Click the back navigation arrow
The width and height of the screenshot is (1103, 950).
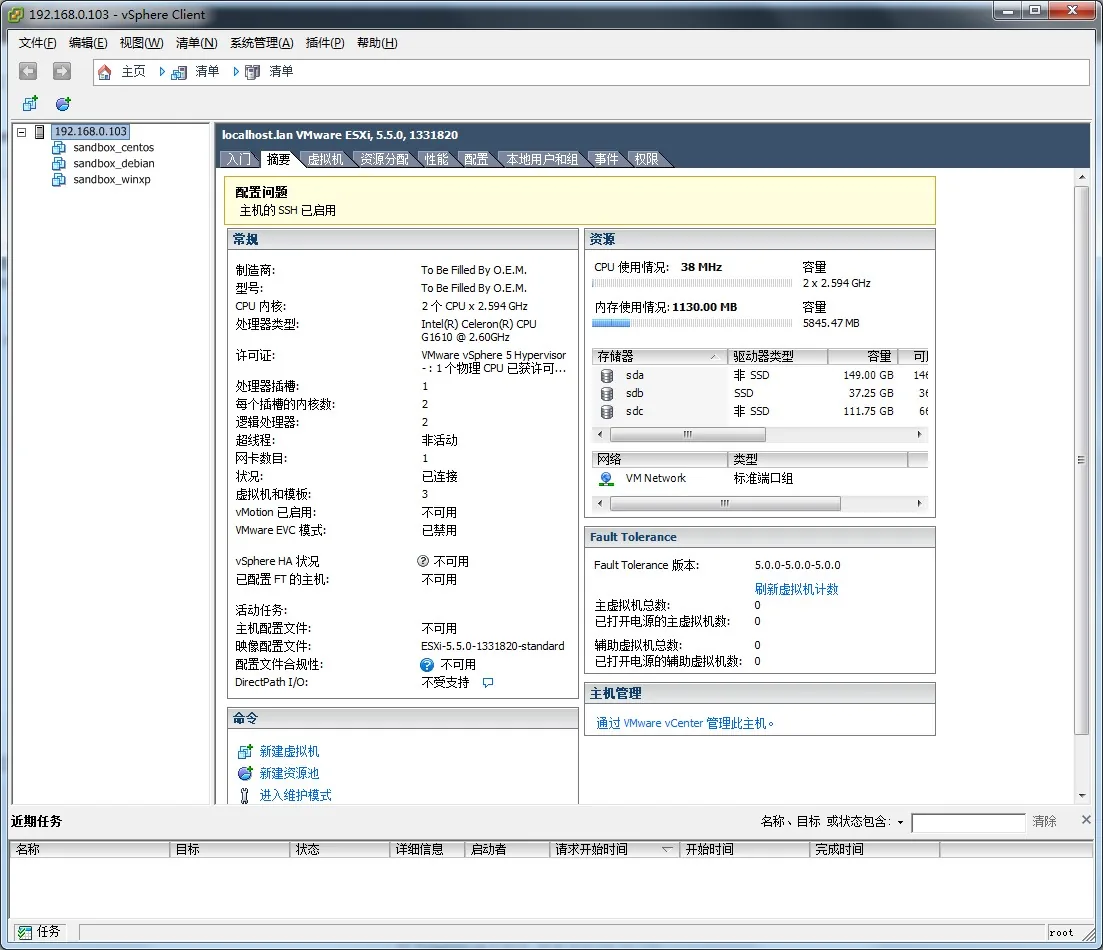coord(28,71)
